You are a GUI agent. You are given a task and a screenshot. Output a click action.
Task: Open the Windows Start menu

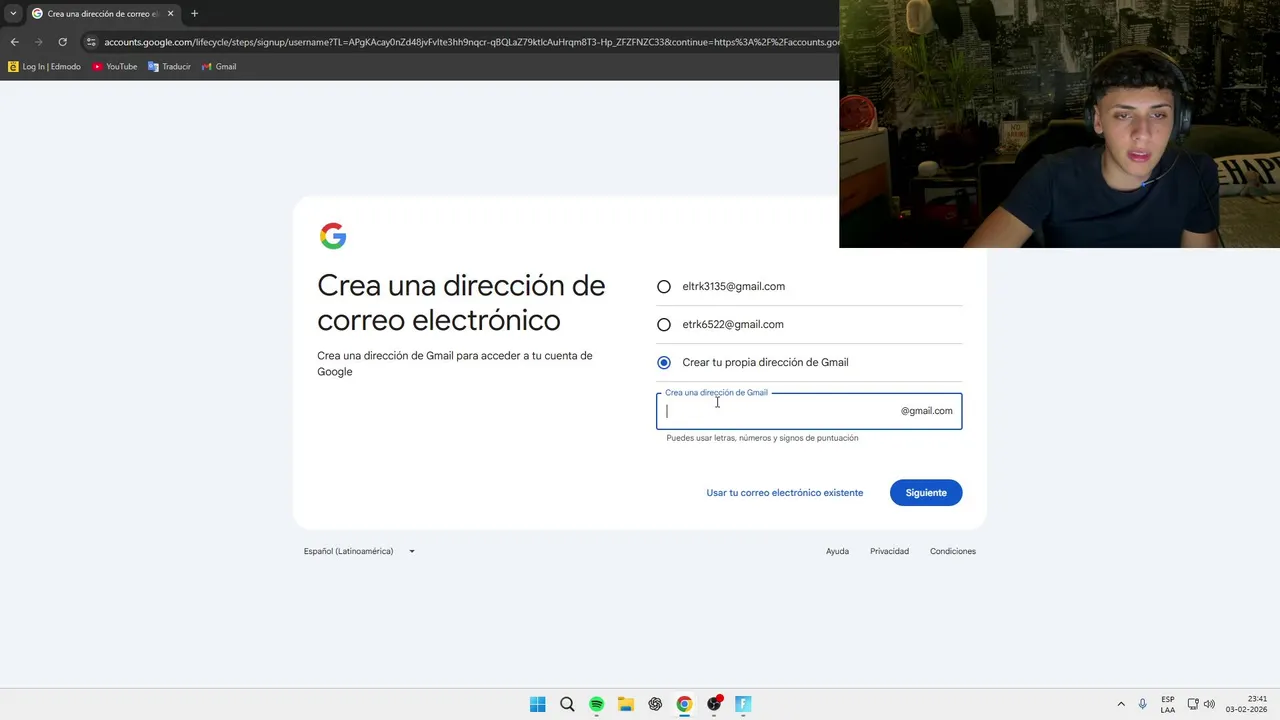(x=538, y=704)
